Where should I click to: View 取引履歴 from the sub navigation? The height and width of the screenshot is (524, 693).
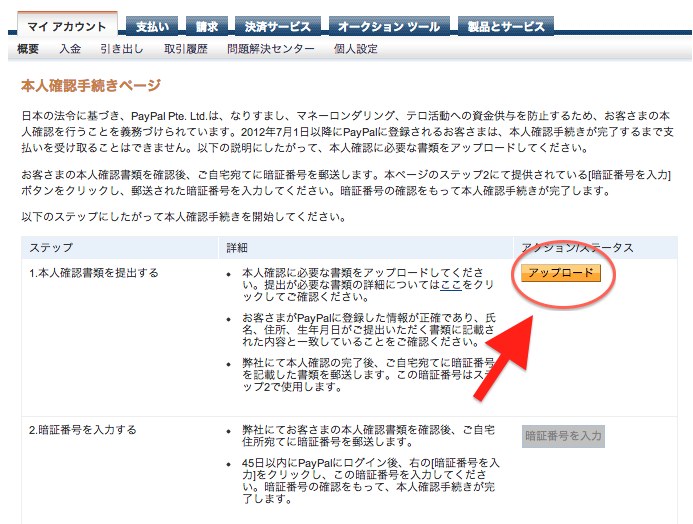coord(187,48)
